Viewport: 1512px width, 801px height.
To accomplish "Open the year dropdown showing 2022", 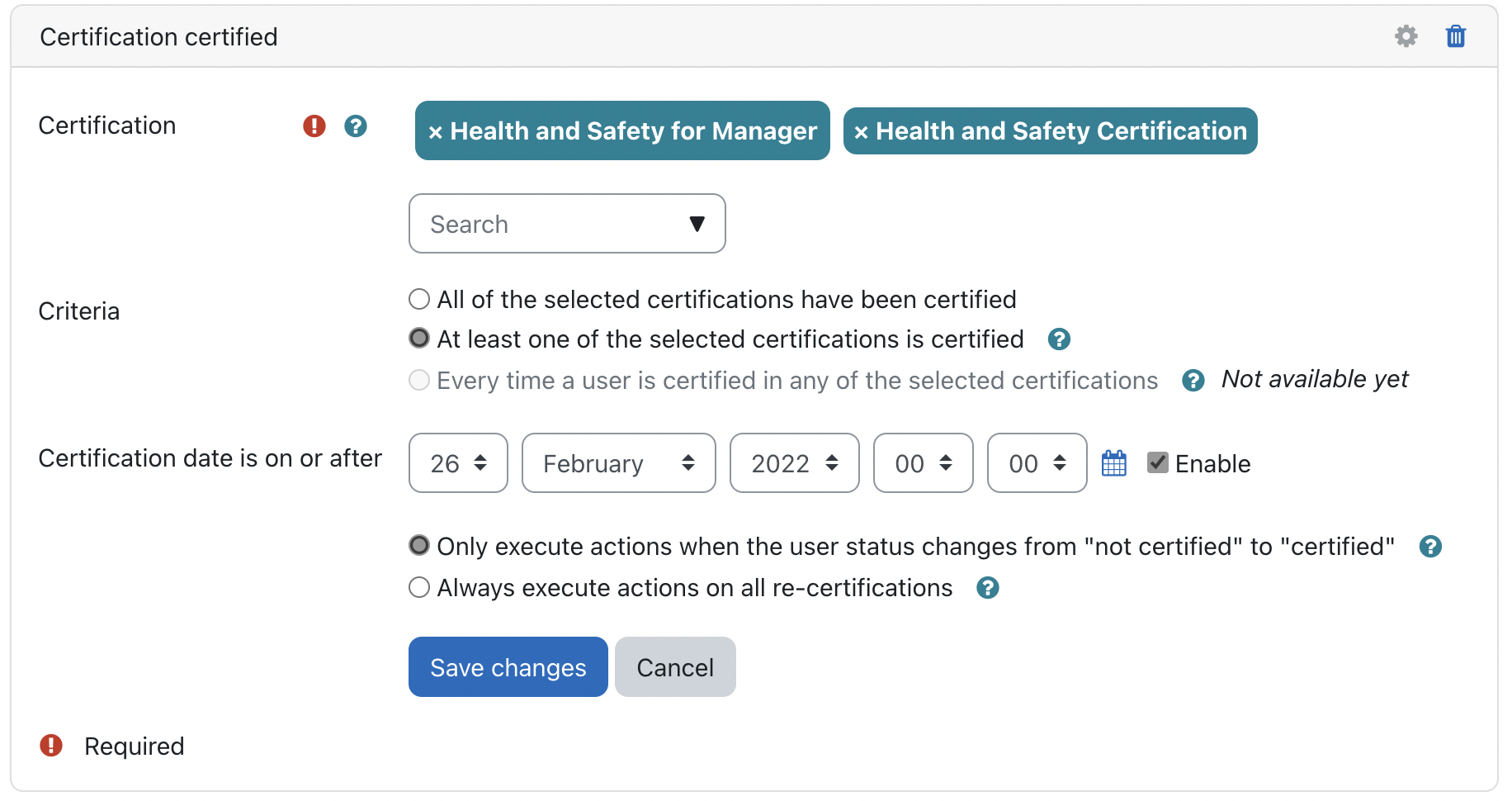I will [794, 463].
